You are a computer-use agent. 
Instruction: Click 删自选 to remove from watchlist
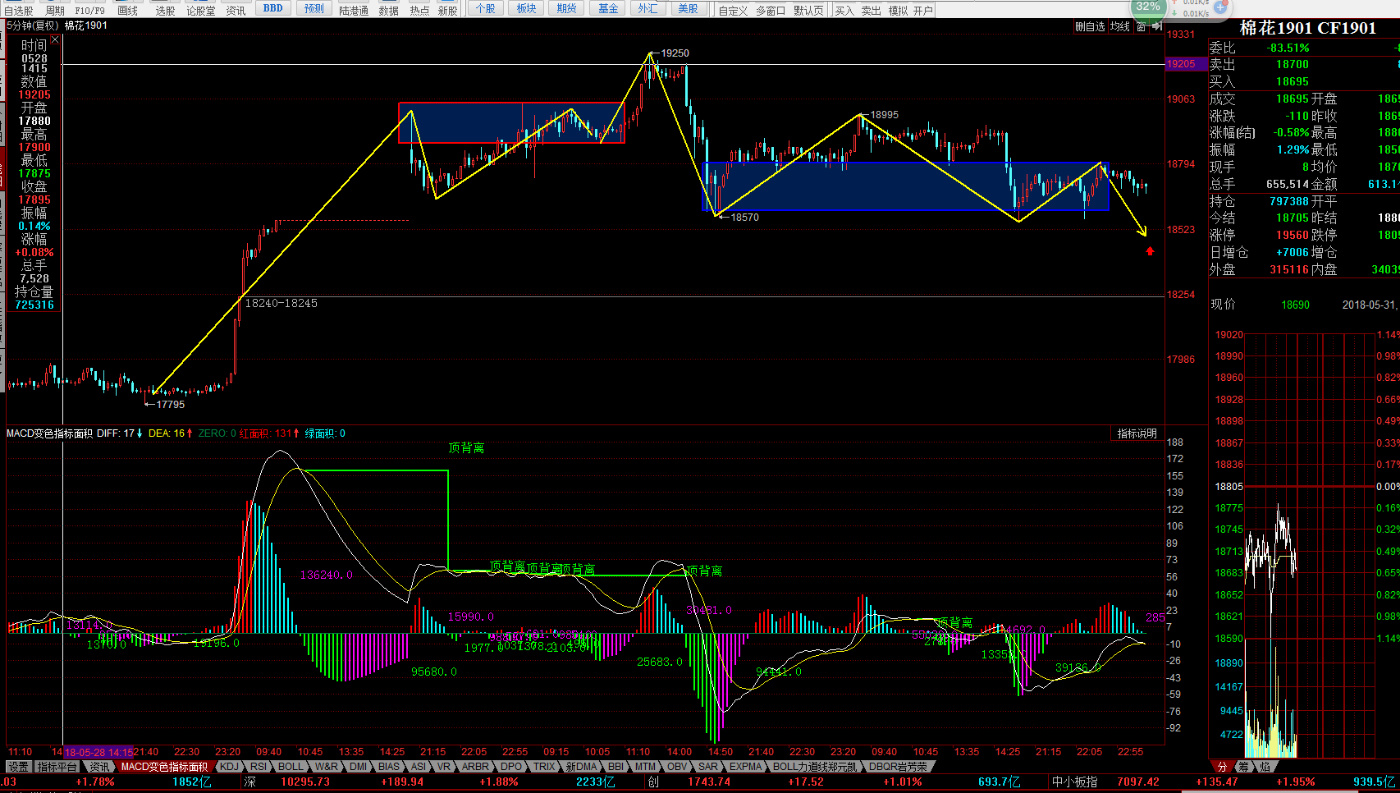(x=1091, y=26)
